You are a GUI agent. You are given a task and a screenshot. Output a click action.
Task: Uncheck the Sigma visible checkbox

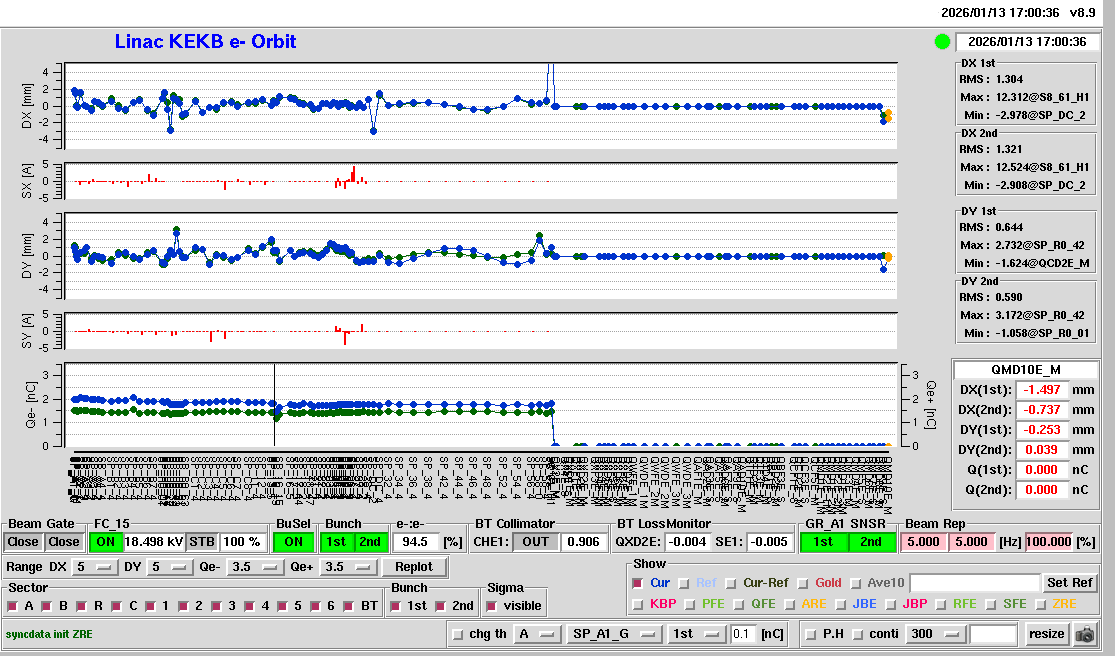pos(491,606)
